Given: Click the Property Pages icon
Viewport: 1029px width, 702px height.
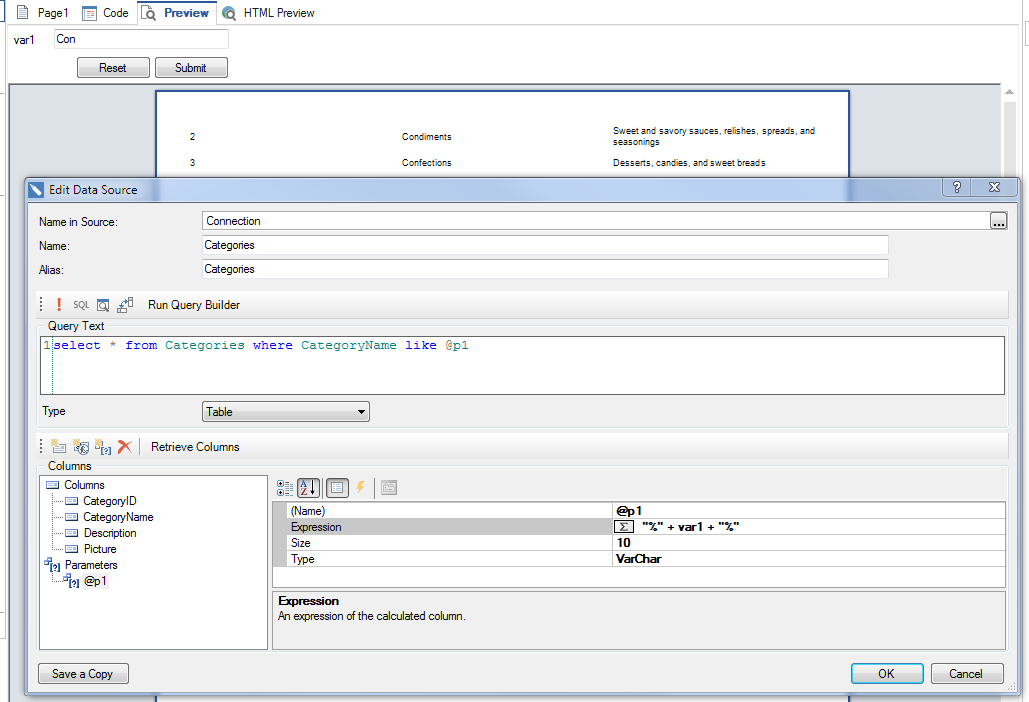Looking at the screenshot, I should [x=388, y=487].
